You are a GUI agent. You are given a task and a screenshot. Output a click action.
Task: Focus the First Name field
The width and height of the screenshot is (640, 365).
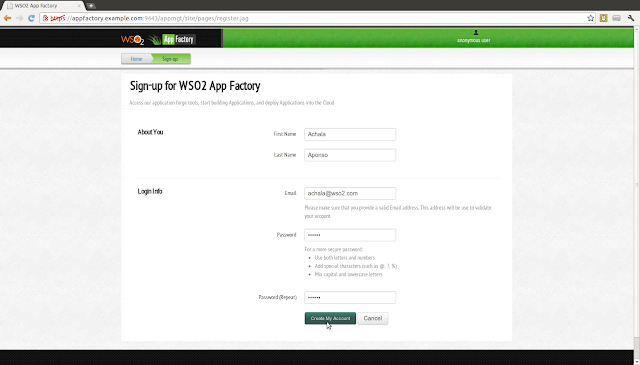pyautogui.click(x=350, y=134)
